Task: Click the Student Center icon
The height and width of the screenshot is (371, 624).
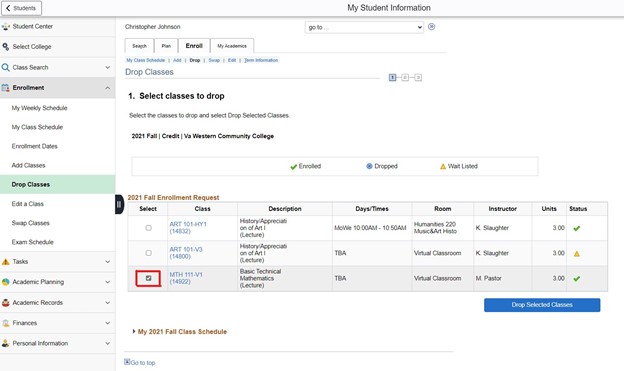Action: [6, 27]
